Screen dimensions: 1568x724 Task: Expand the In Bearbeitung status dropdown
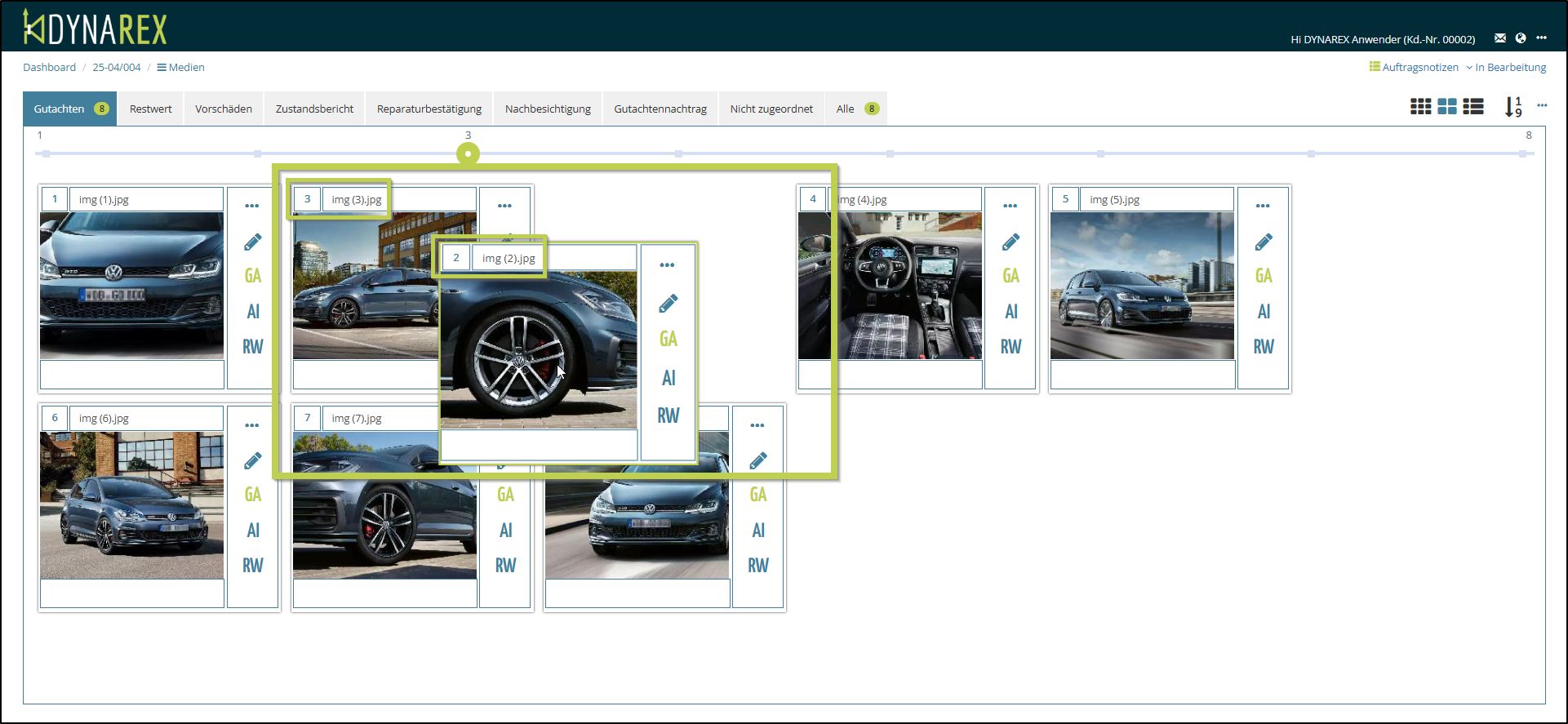1506,67
